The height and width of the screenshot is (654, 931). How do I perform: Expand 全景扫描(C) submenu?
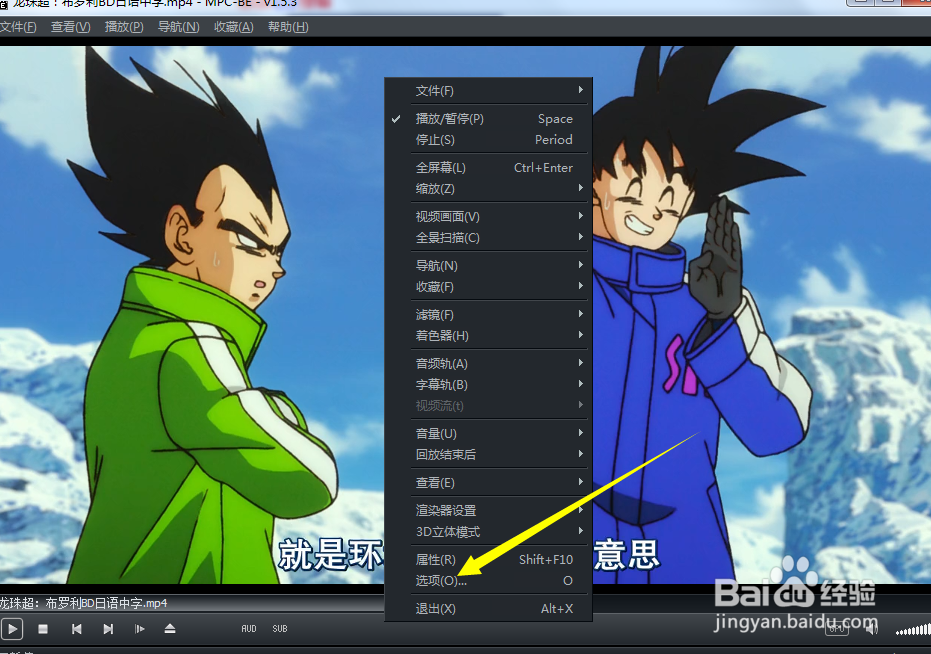488,238
